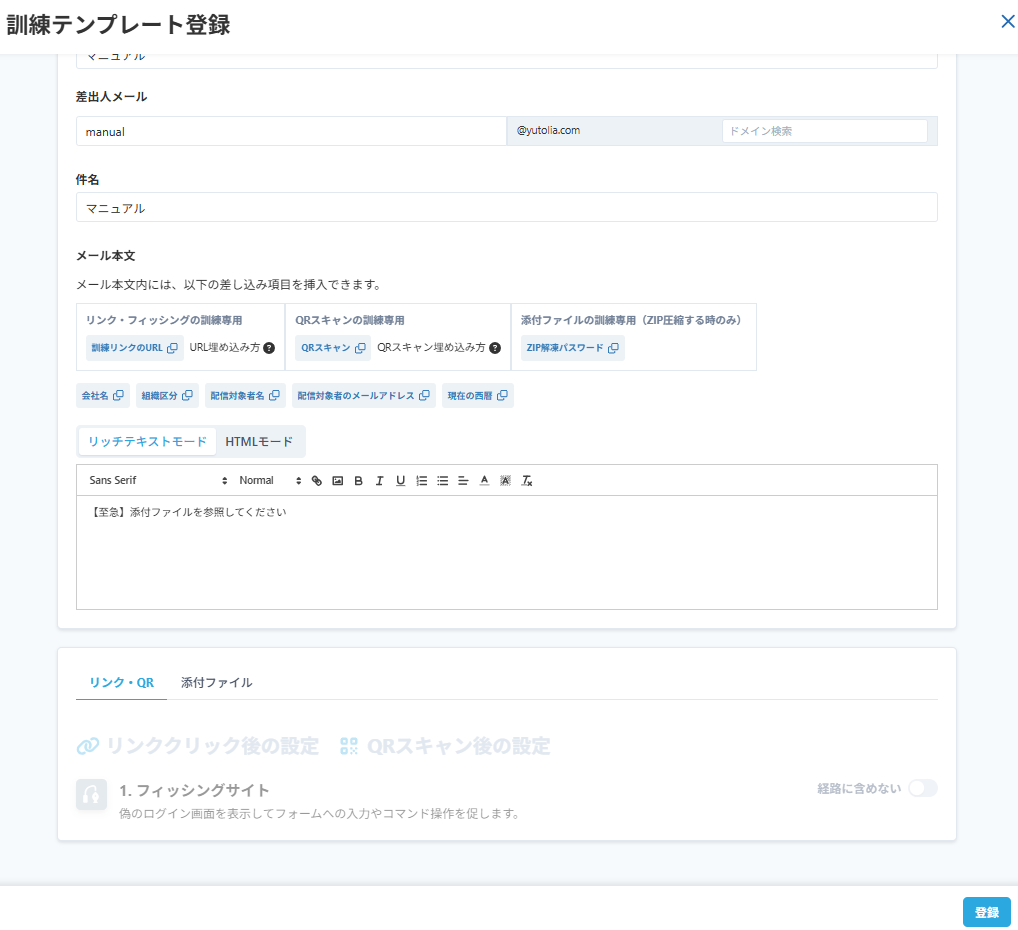
Task: Apply underline formatting in the editor toolbar
Action: 401,481
